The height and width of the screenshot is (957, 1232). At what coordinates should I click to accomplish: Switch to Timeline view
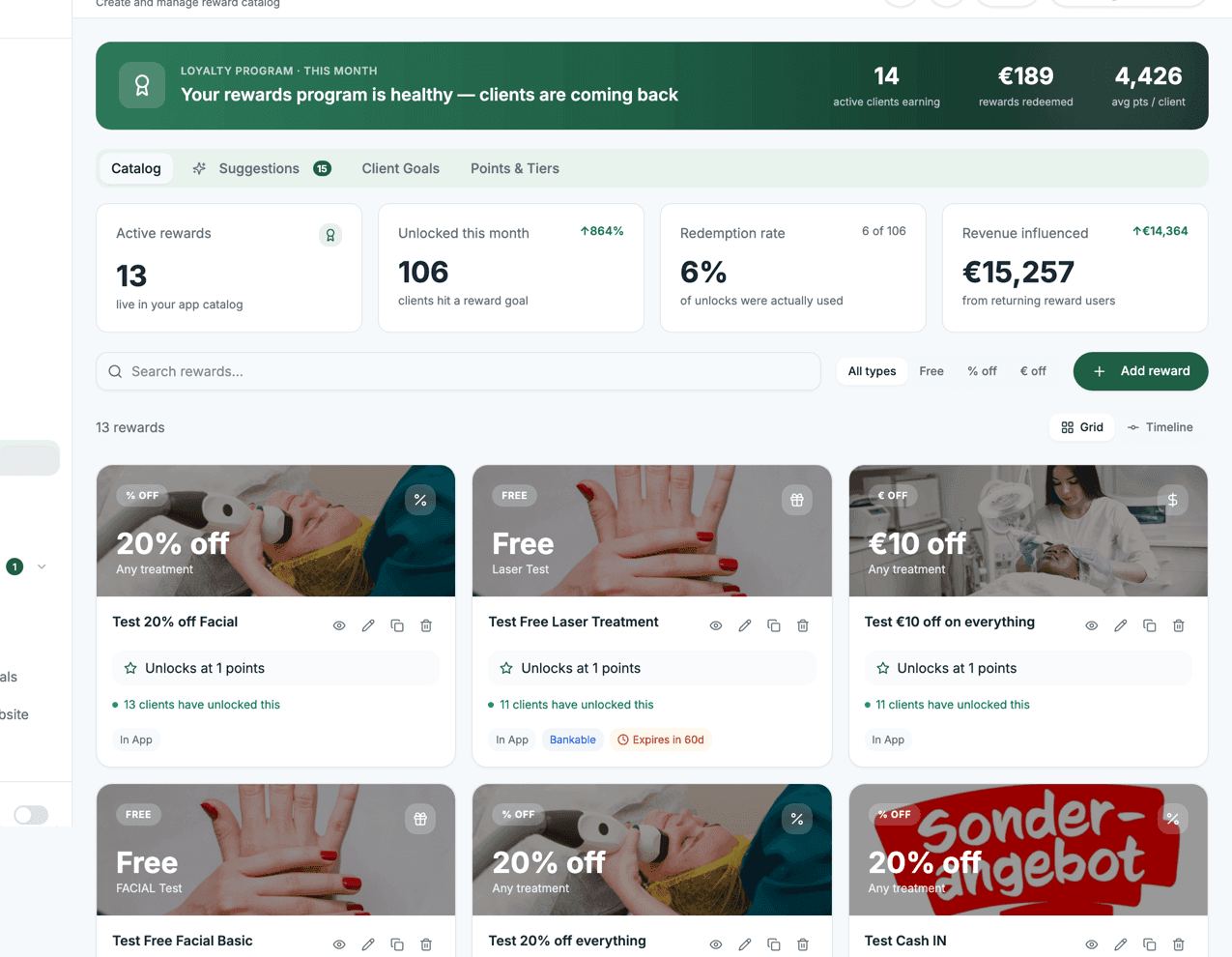1160,427
